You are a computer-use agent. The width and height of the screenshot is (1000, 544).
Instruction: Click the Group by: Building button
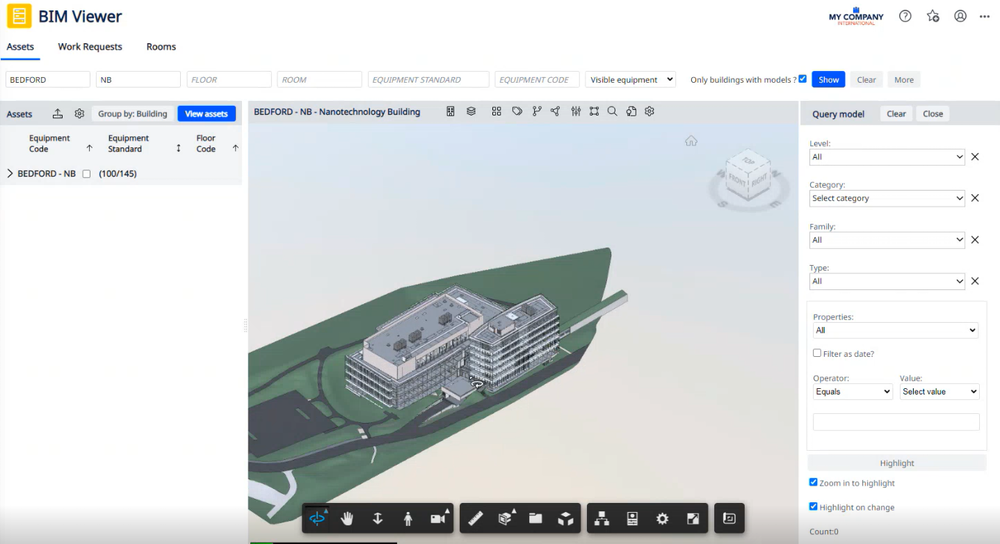[x=133, y=114]
